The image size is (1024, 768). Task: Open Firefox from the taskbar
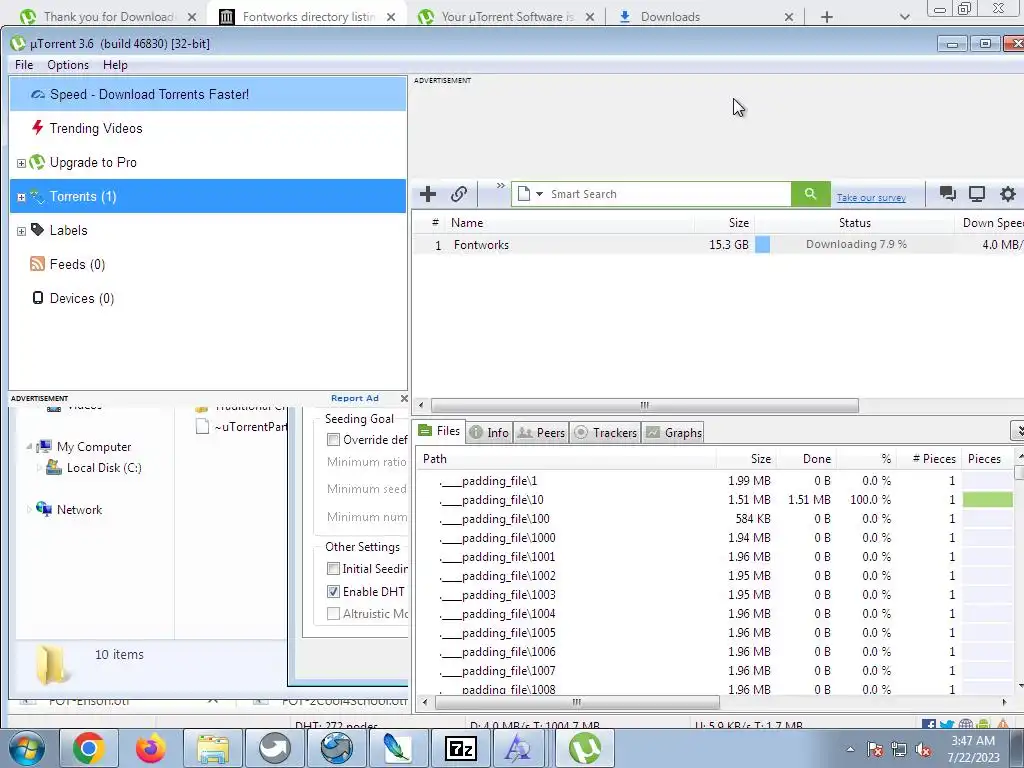tap(151, 748)
